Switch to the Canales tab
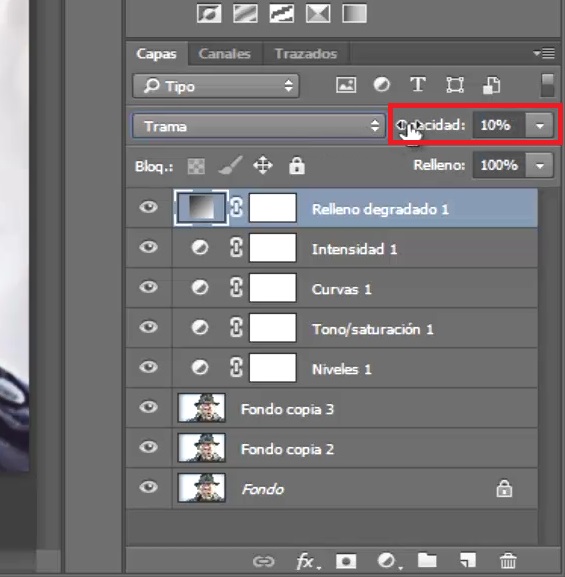This screenshot has width=565, height=577. point(225,54)
